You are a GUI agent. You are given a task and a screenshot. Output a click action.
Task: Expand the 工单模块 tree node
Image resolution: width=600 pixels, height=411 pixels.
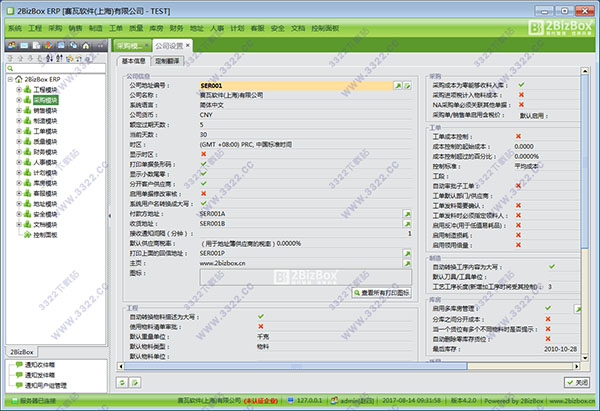(19, 131)
